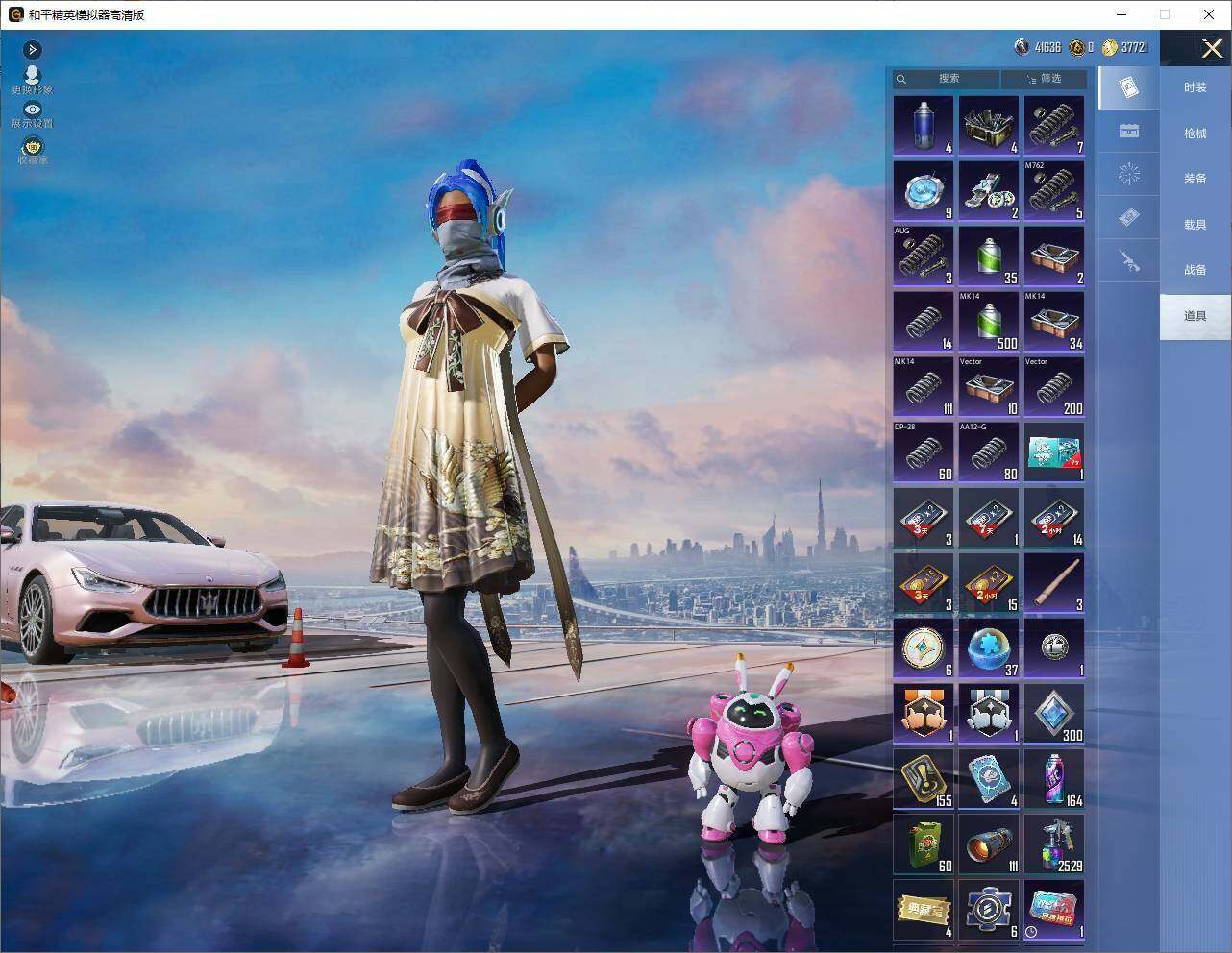Select the wooden stick item
Viewport: 1232px width, 953px height.
tap(1054, 583)
